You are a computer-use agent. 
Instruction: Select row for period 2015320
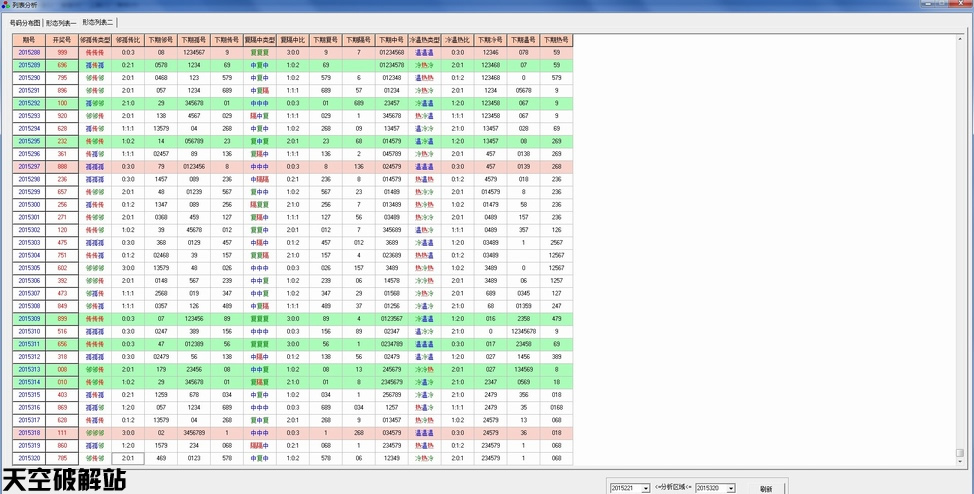point(28,458)
